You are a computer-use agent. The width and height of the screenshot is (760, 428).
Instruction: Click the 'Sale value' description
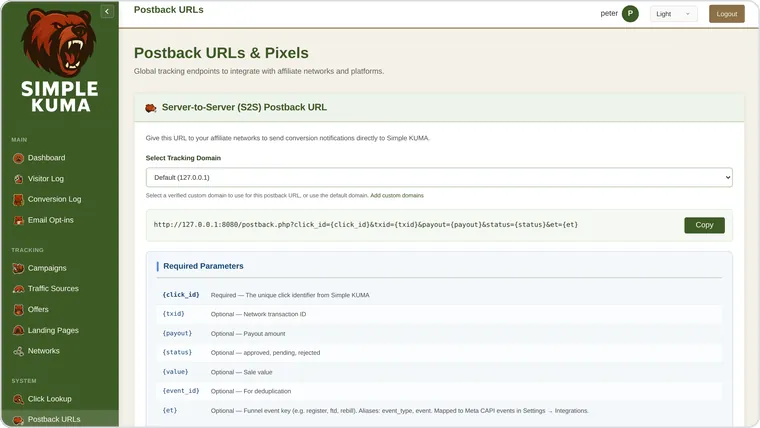tap(258, 372)
